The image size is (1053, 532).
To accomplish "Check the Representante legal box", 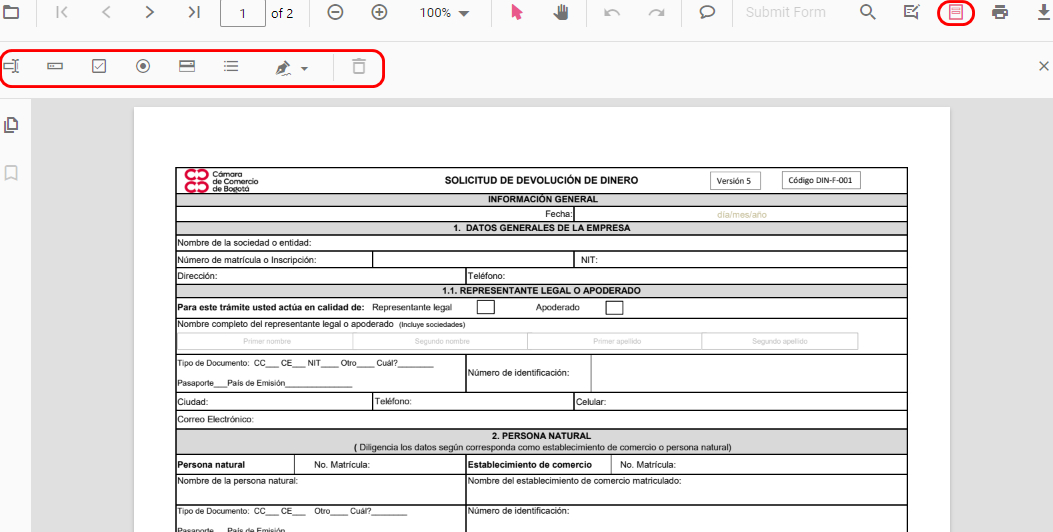I will [x=486, y=307].
